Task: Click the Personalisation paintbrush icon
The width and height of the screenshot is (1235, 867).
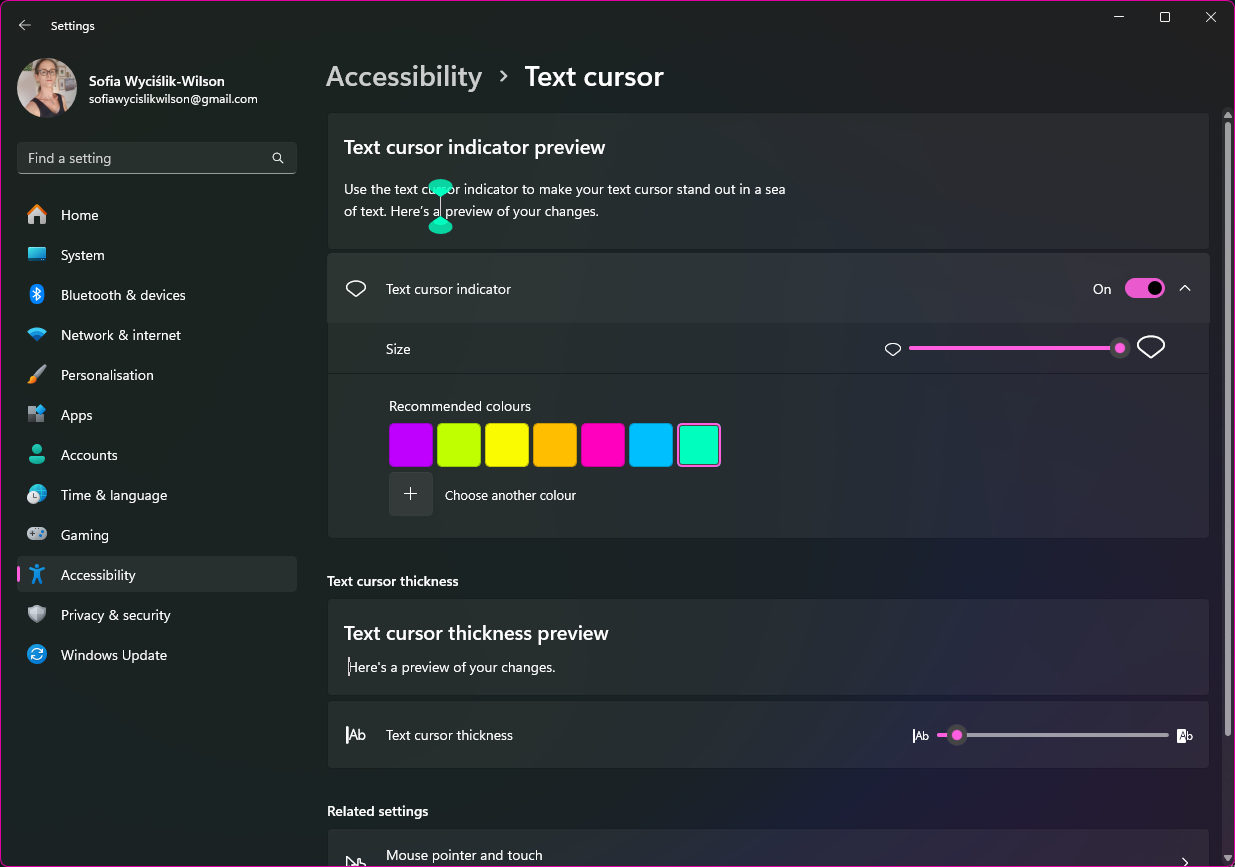Action: click(37, 375)
